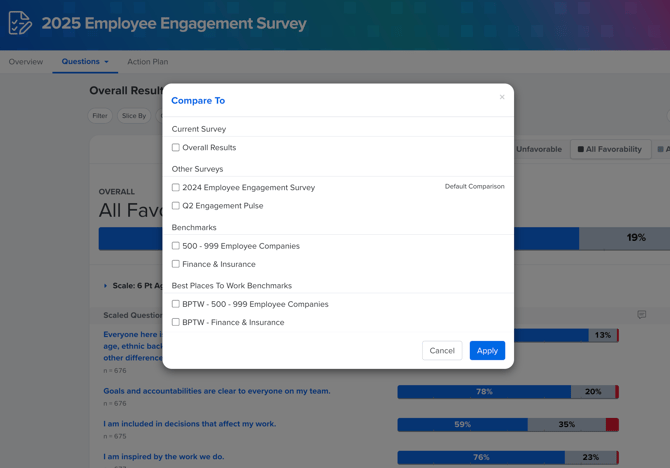Open the Goals and accountabilities question link
The width and height of the screenshot is (670, 468).
pos(217,391)
